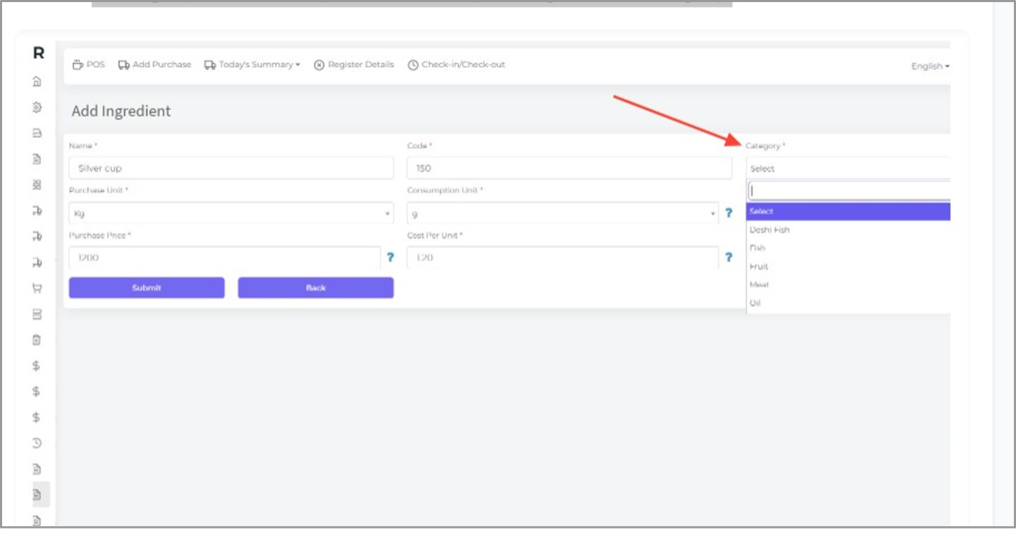Click the clipboard icon in the sidebar
Viewport: 1024px width, 541px height.
click(x=37, y=340)
